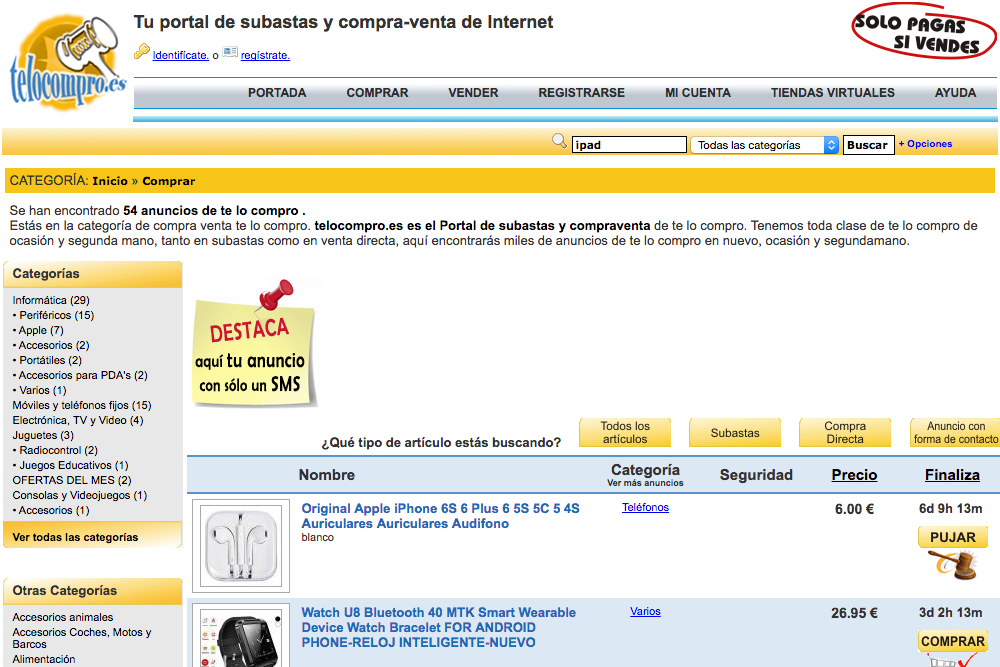The height and width of the screenshot is (667, 1000).
Task: Select the Todos los artículos filter
Action: coord(625,432)
